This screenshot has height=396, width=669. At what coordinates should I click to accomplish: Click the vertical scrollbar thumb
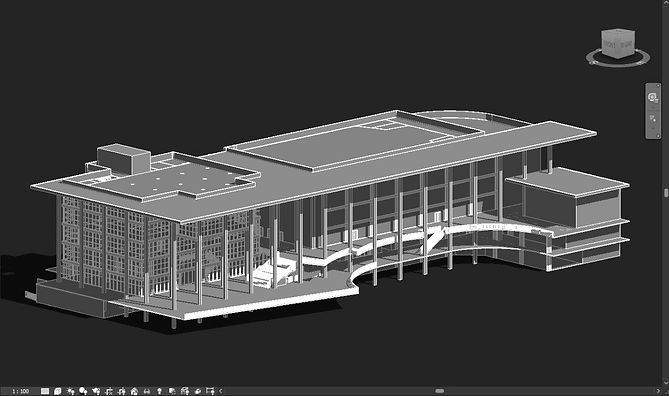pos(666,193)
